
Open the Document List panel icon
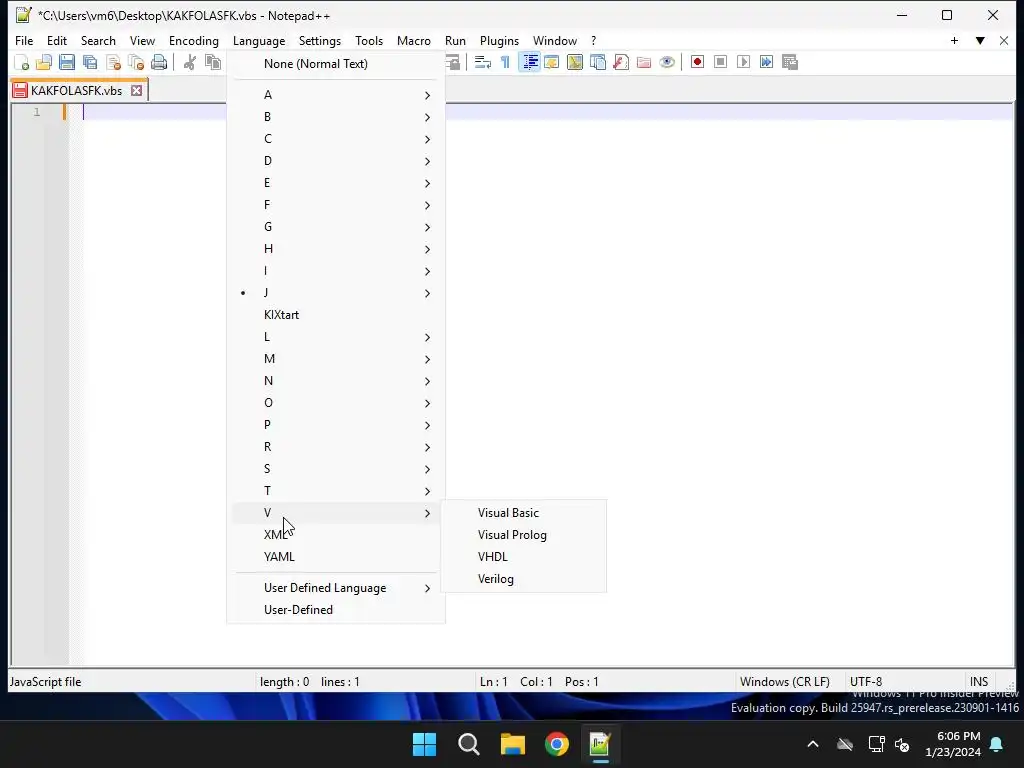pyautogui.click(x=598, y=62)
